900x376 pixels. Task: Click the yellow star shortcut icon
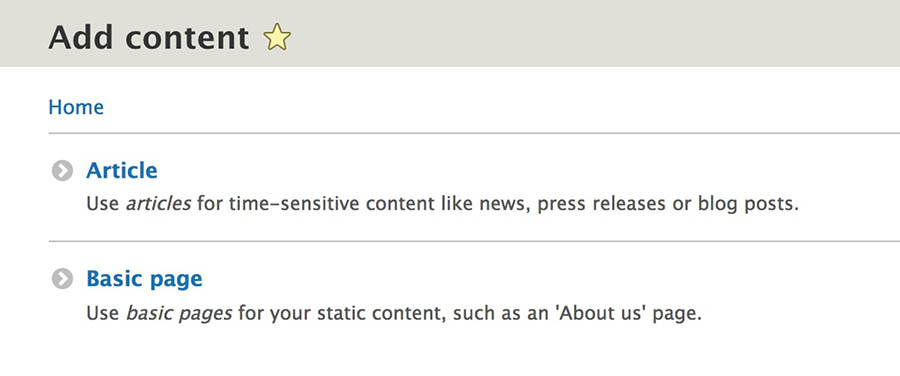click(277, 37)
